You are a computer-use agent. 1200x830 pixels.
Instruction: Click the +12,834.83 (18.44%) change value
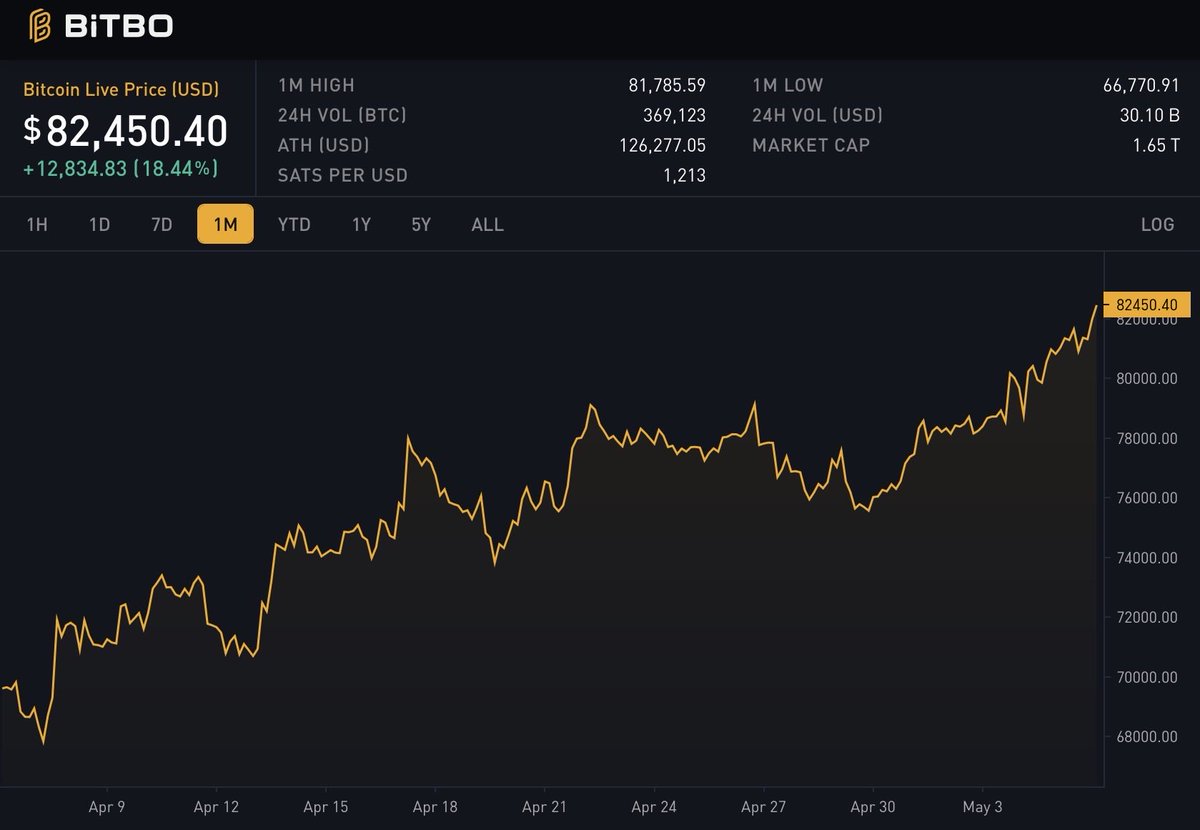[120, 168]
